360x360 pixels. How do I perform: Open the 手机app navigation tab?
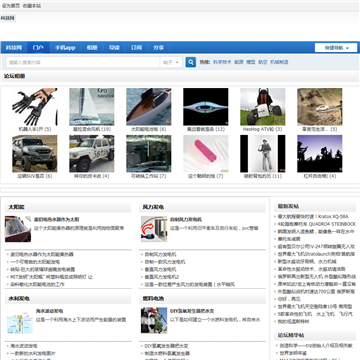pos(65,48)
